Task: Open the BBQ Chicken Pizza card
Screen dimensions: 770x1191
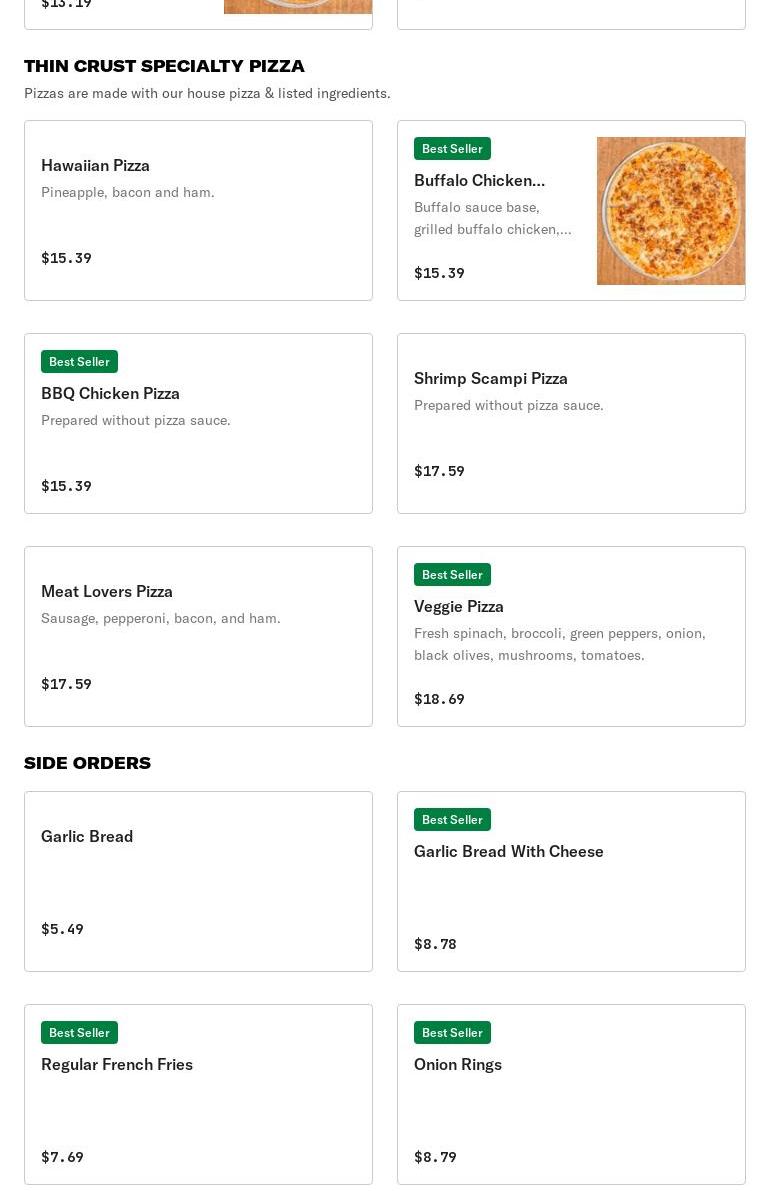Action: pos(198,423)
